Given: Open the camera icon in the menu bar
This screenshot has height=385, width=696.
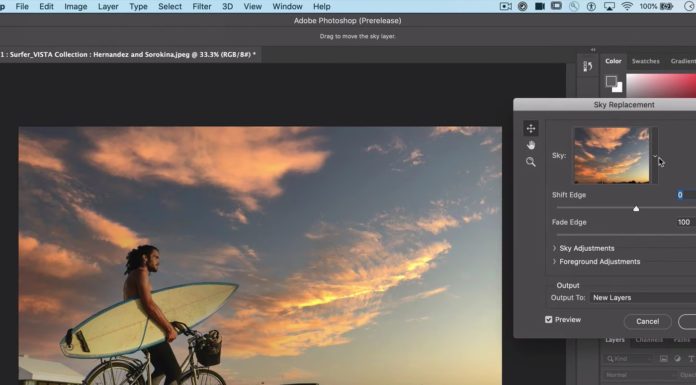Looking at the screenshot, I should click(x=540, y=6).
